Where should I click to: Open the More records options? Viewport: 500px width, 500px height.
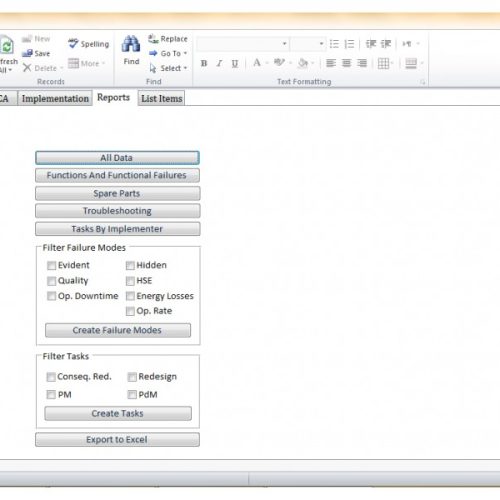87,63
